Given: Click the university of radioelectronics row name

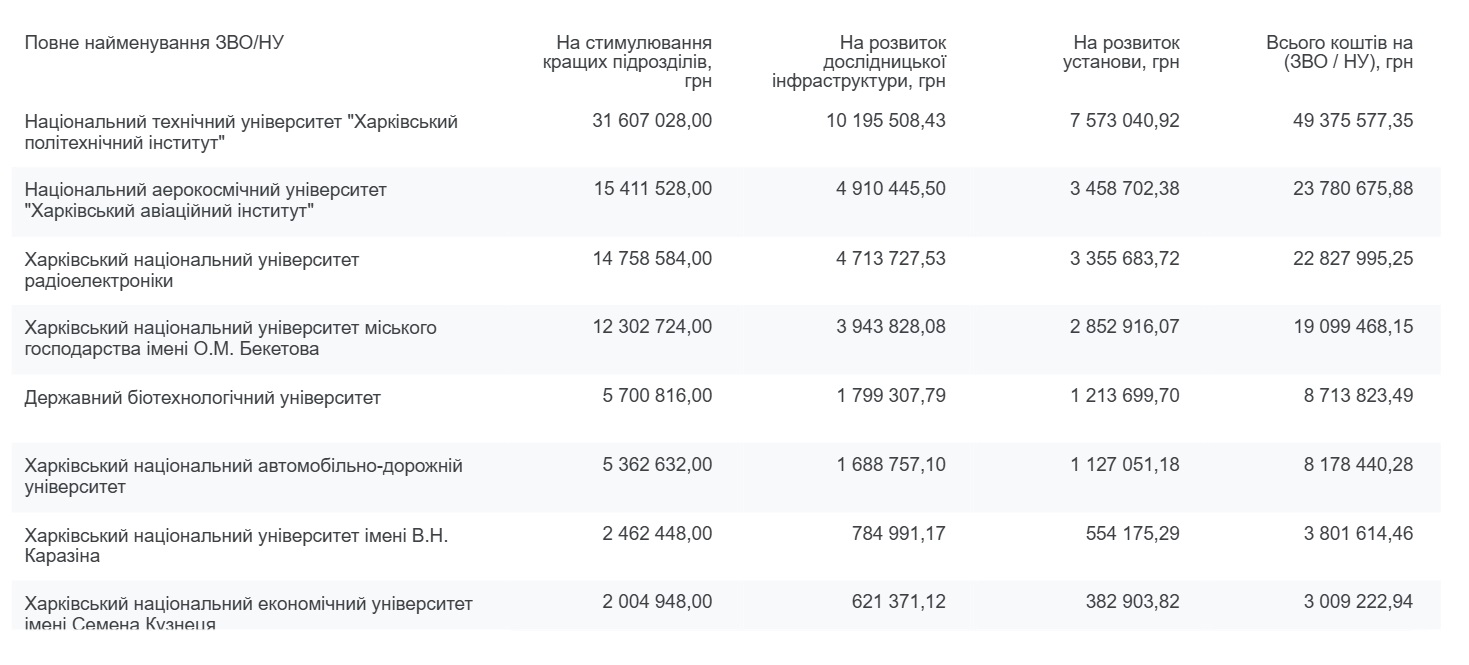Looking at the screenshot, I should pyautogui.click(x=192, y=270).
